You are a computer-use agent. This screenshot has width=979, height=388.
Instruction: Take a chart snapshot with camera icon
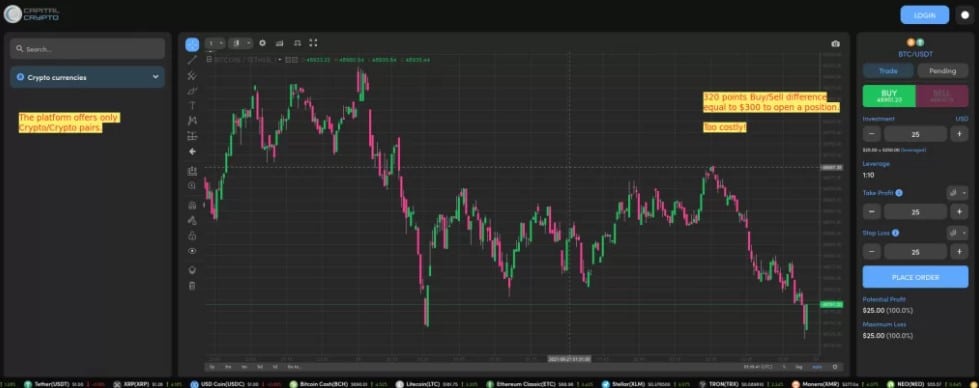[835, 44]
